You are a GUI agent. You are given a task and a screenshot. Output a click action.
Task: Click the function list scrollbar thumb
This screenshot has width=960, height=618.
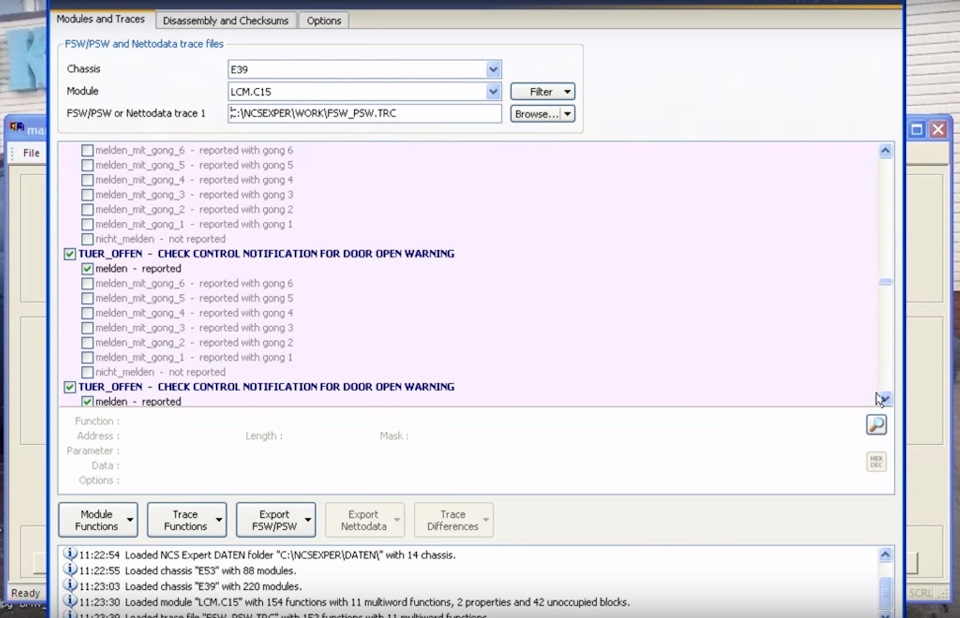885,282
